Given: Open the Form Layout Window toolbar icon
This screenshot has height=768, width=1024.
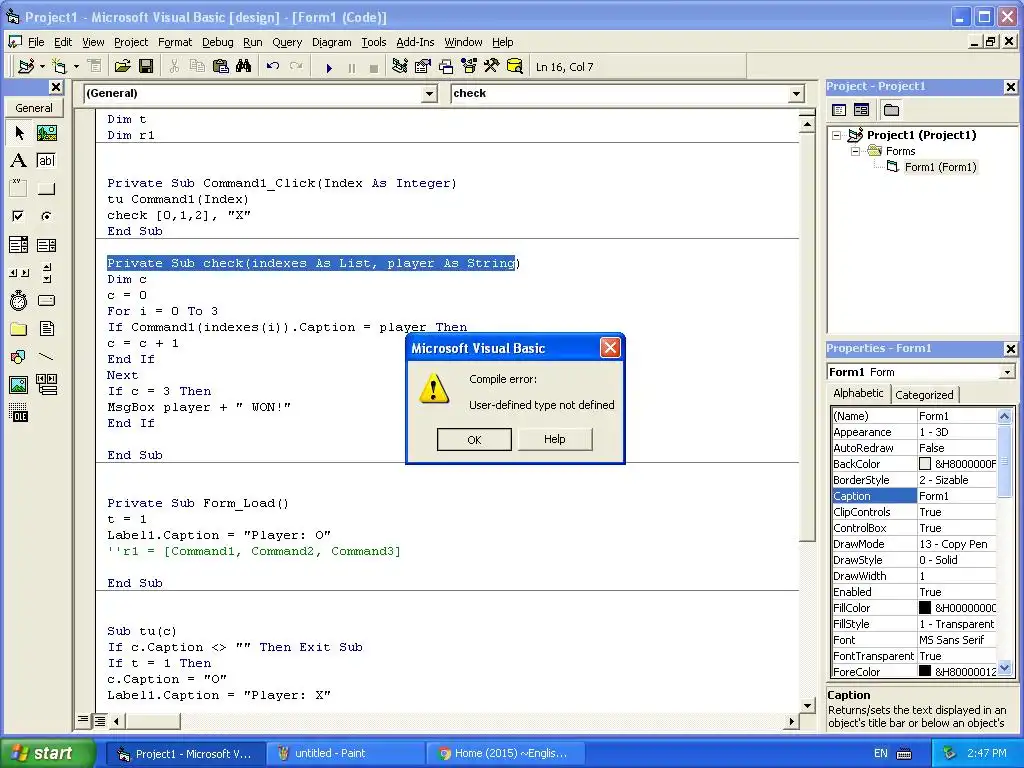Looking at the screenshot, I should (x=446, y=66).
